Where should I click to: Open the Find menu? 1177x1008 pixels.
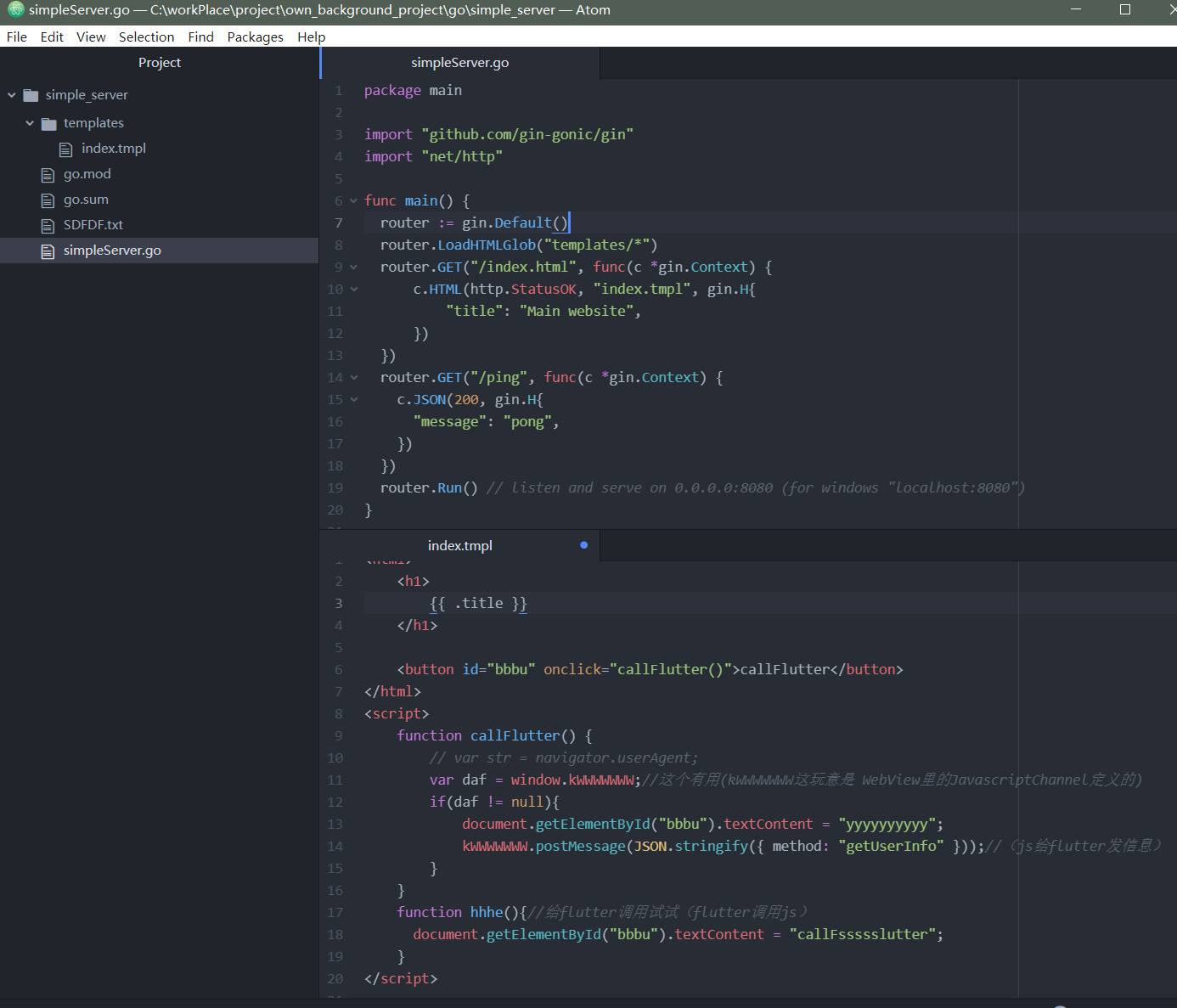tap(201, 37)
